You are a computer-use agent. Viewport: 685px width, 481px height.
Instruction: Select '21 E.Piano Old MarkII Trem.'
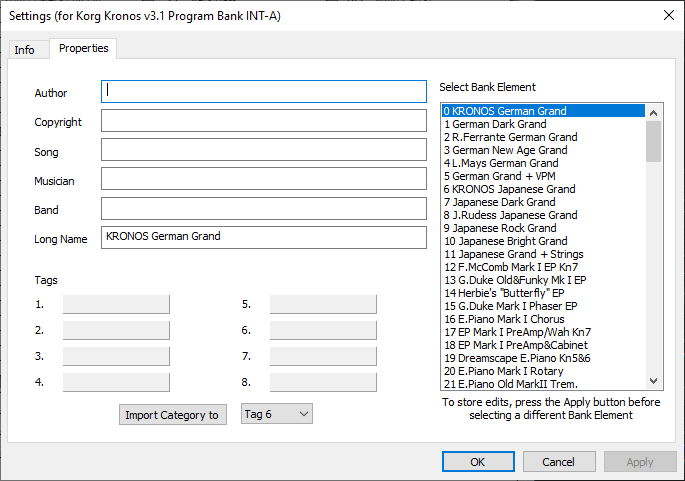click(x=543, y=384)
